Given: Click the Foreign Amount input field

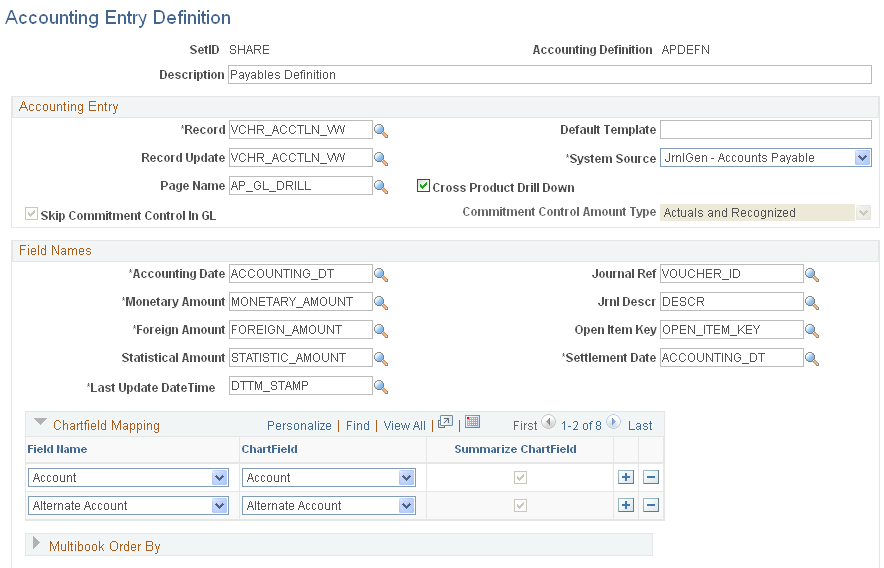Looking at the screenshot, I should pos(300,329).
